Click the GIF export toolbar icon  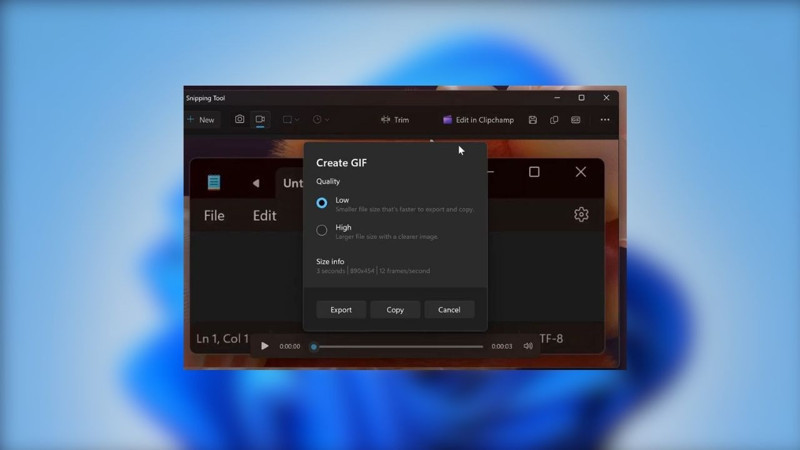[576, 120]
